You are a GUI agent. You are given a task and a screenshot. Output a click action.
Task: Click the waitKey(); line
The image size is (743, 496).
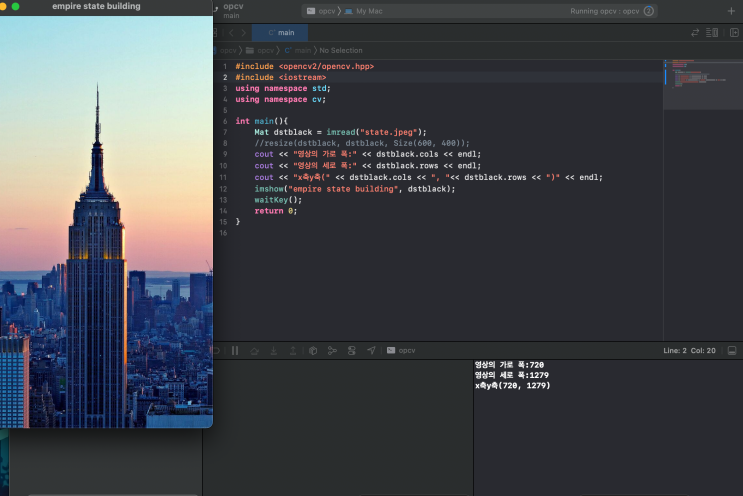click(x=278, y=200)
